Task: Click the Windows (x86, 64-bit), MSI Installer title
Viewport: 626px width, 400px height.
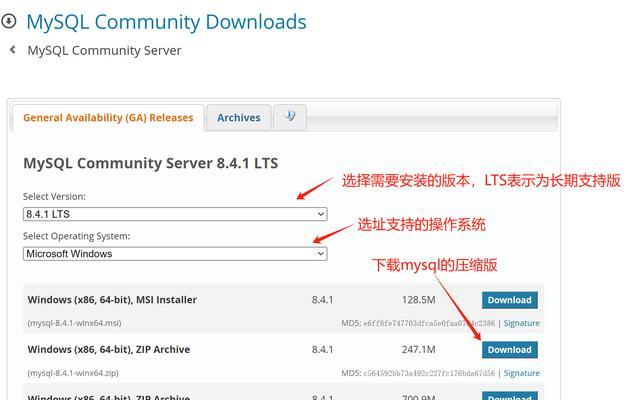Action: point(112,300)
